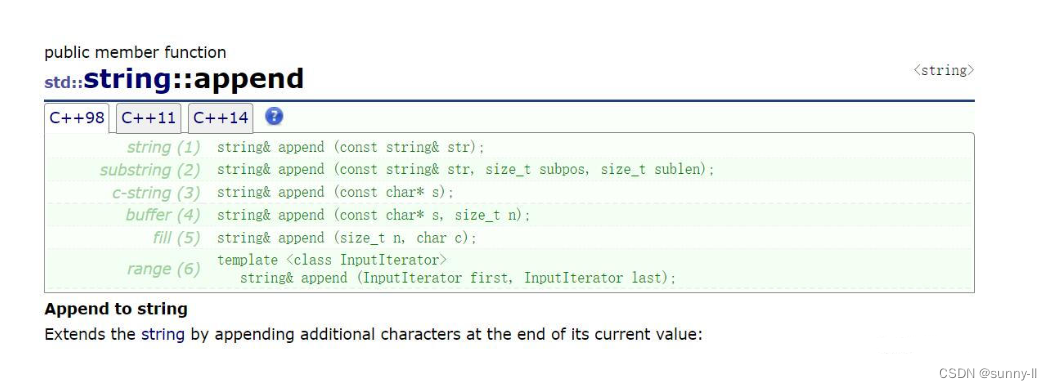Click the 'std::' namespace prefix in heading
The height and width of the screenshot is (390, 1052).
click(x=64, y=83)
